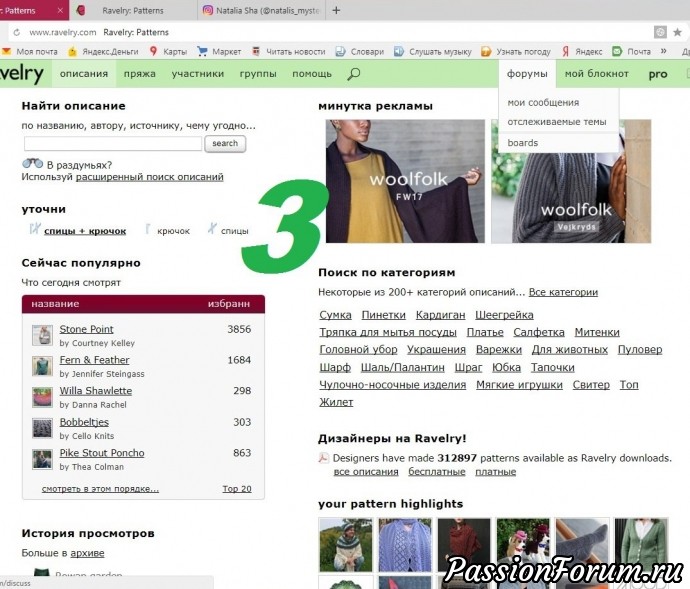Image resolution: width=690 pixels, height=589 pixels.
Task: Bookmark page with the star icon
Action: tap(678, 32)
